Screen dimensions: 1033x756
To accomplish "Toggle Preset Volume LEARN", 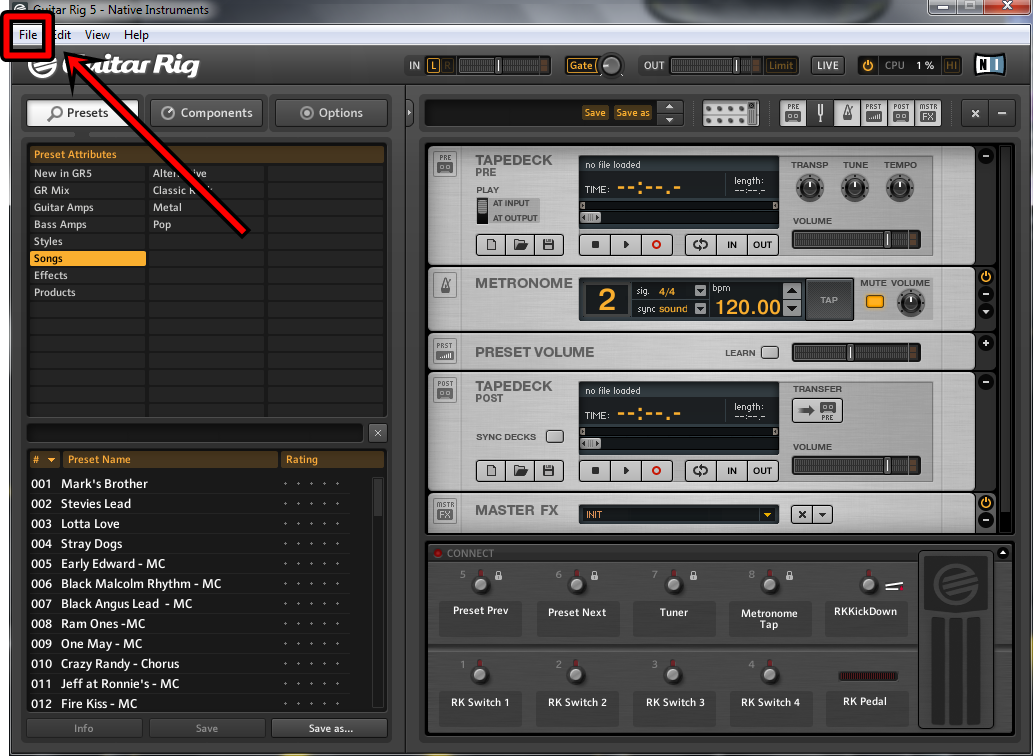I will click(769, 352).
